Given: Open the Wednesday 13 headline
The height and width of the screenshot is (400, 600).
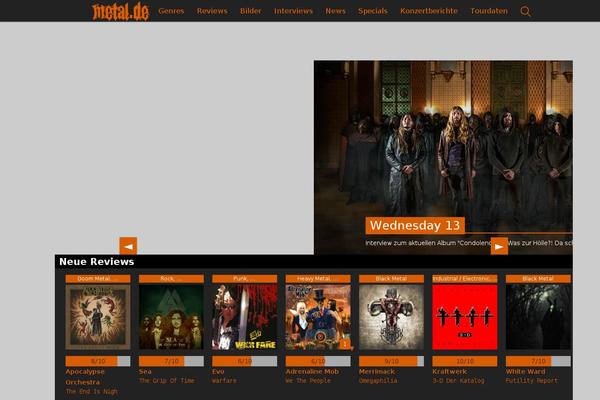Looking at the screenshot, I should pos(415,225).
